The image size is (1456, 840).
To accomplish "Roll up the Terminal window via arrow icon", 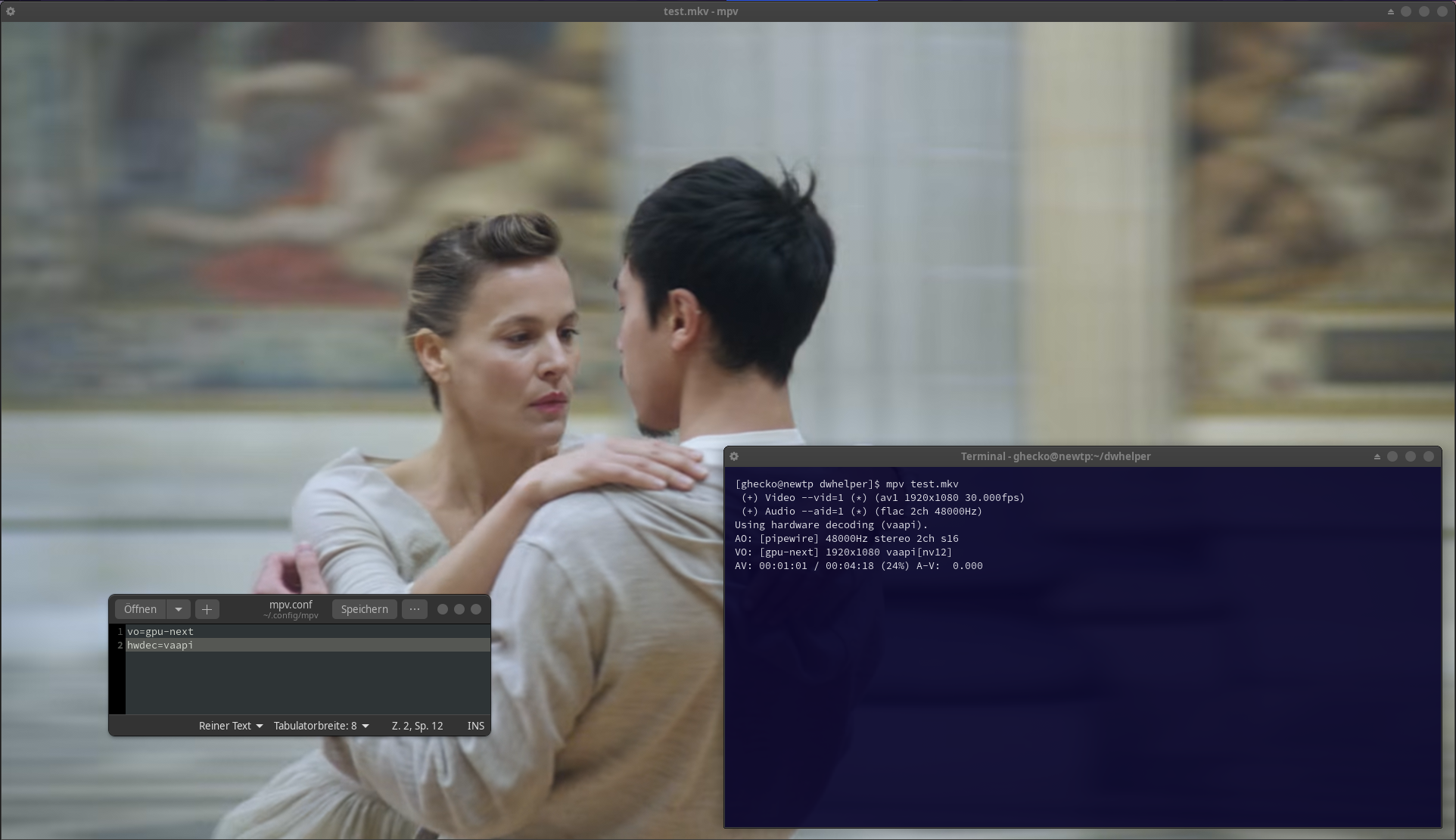I will [x=1377, y=456].
